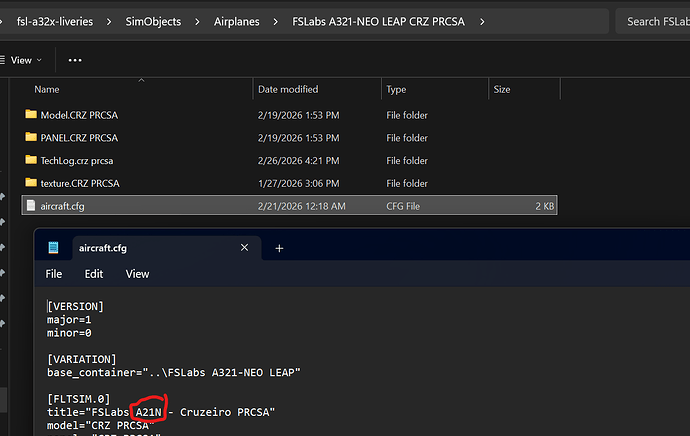Click date 2/21/2026 12:18 AM

(x=301, y=206)
